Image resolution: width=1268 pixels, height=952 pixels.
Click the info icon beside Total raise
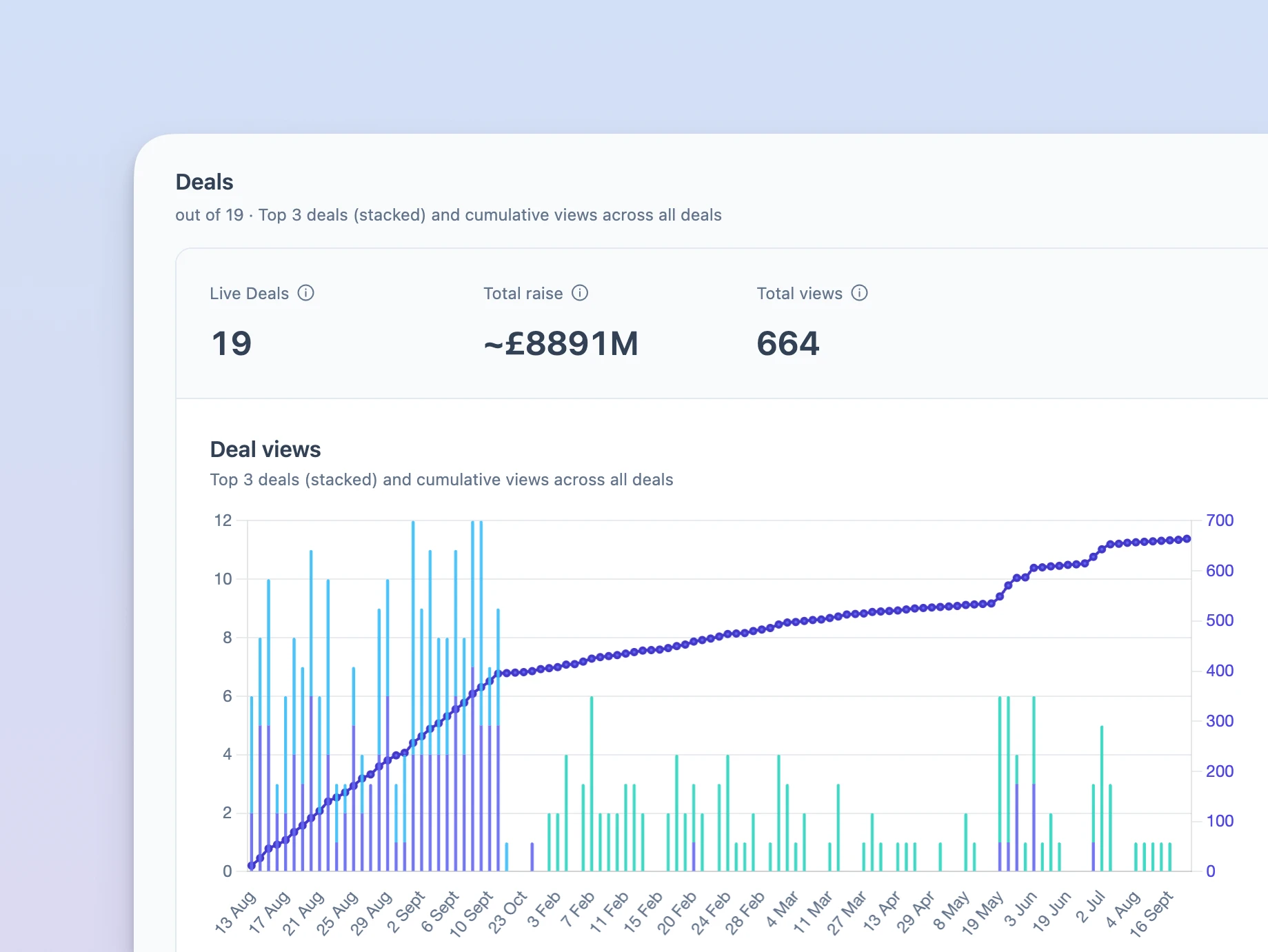[x=580, y=293]
